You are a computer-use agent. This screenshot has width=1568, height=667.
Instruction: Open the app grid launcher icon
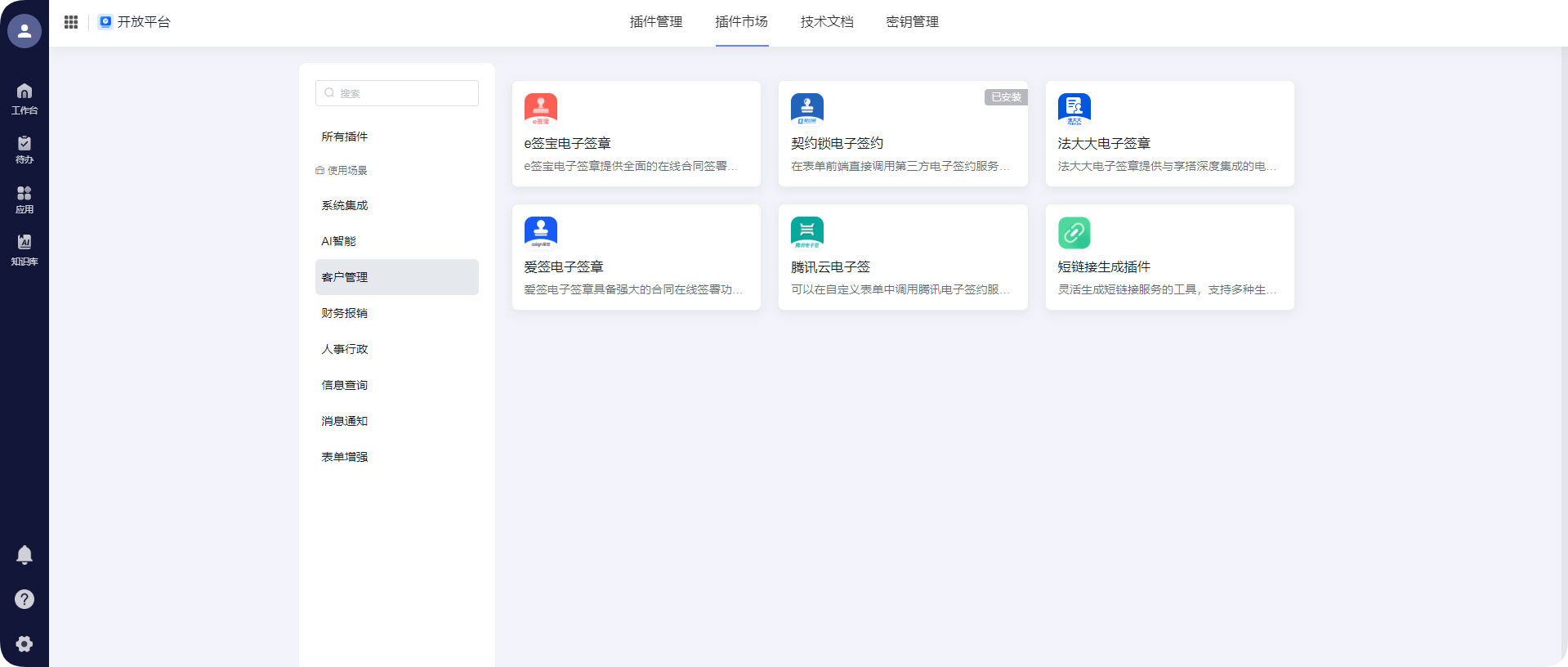coord(71,22)
